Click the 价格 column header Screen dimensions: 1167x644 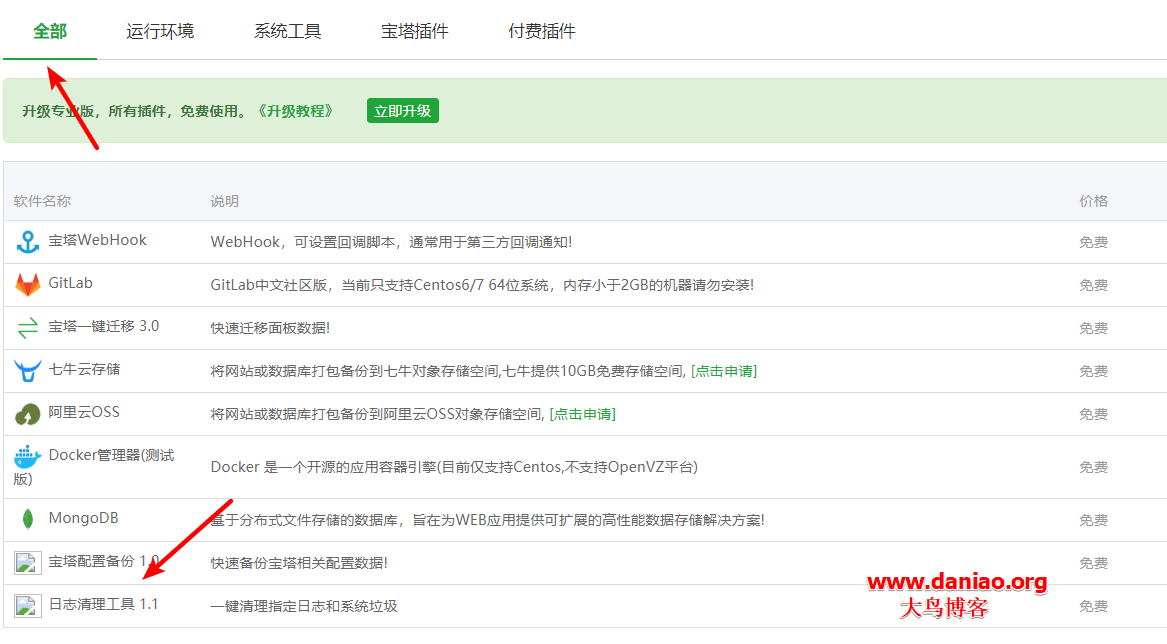tap(1093, 201)
